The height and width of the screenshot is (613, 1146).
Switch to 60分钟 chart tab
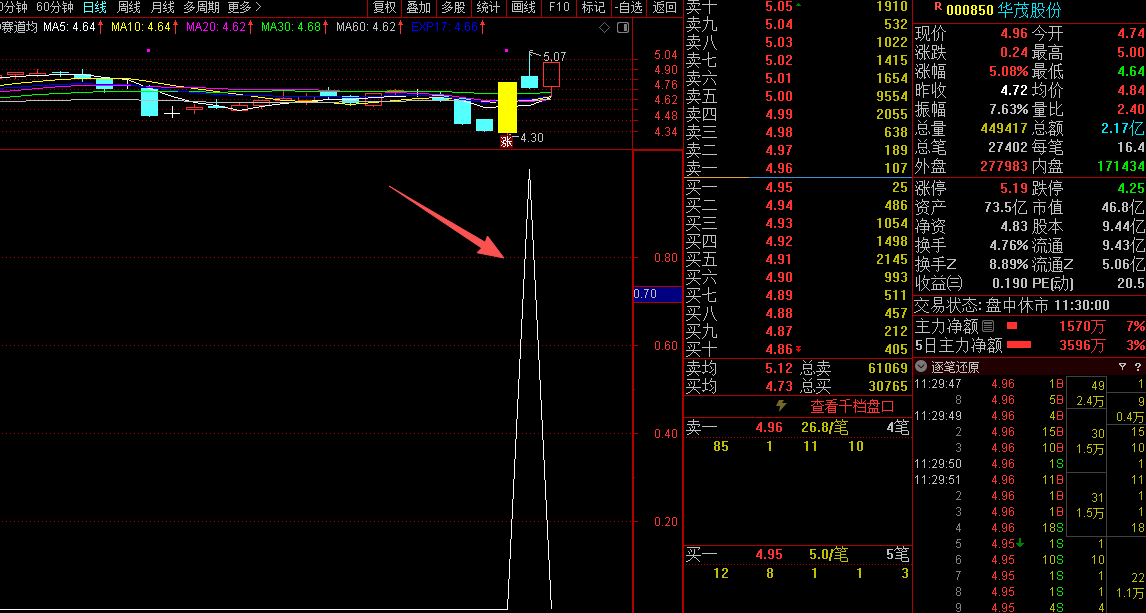(x=55, y=7)
